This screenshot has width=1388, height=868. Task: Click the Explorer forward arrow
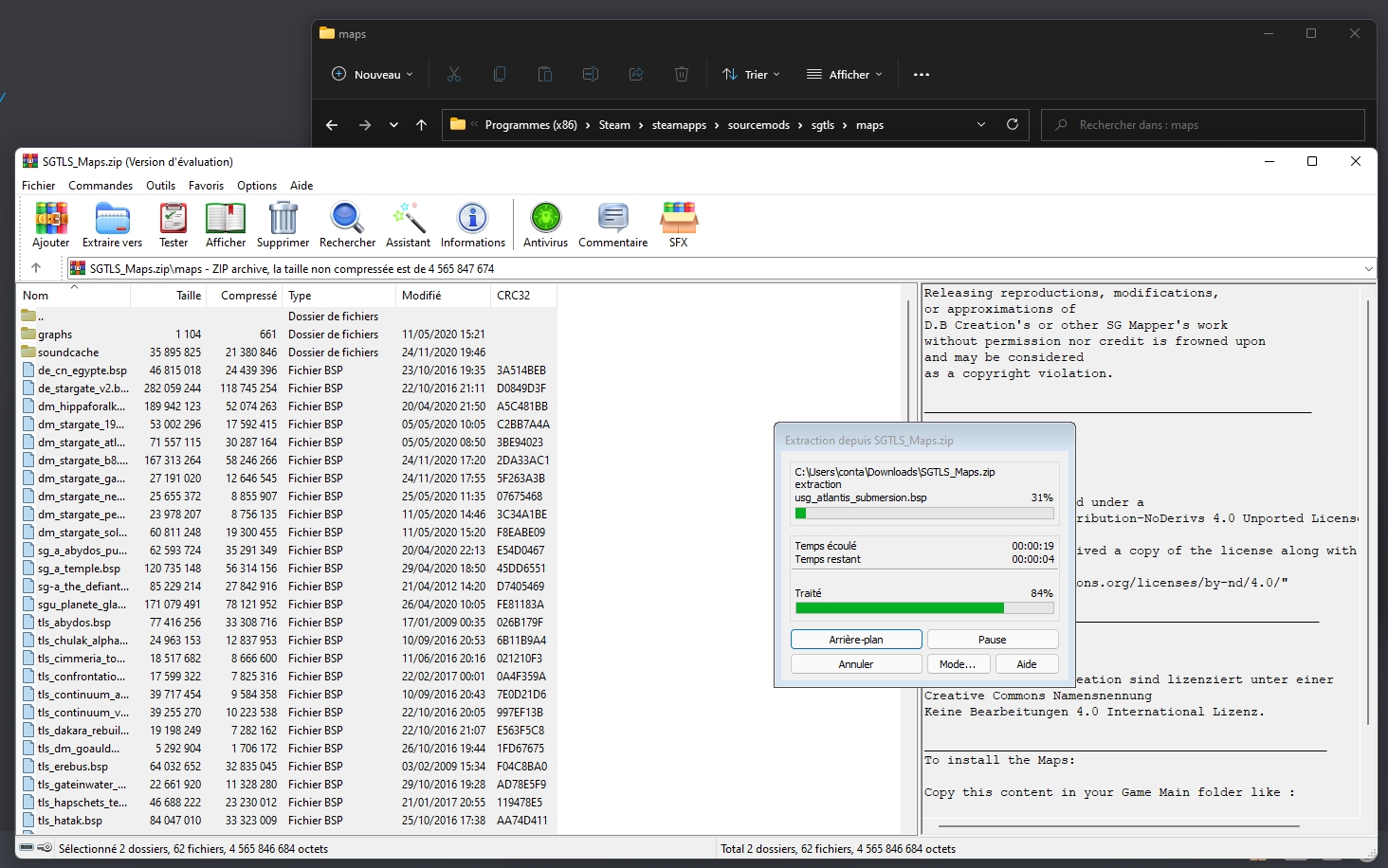pos(365,125)
